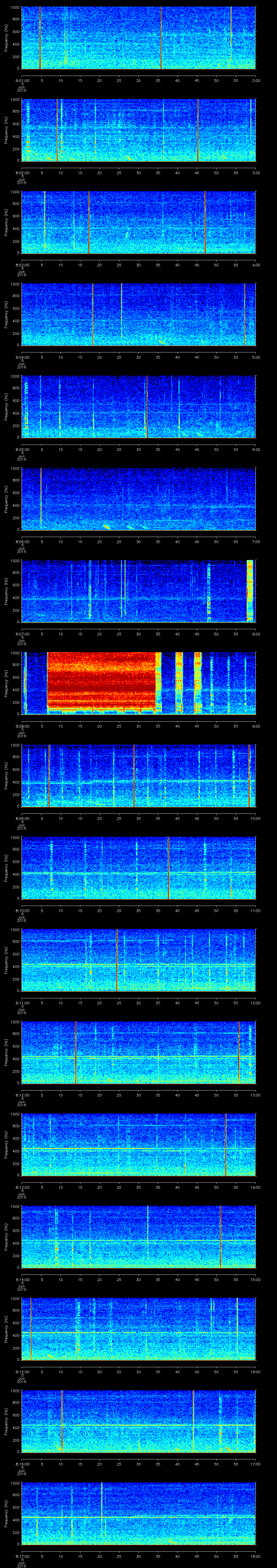Select the white line near 20 seconds in the 8:17:00 panel
This screenshot has width=277, height=1568.
click(102, 1513)
